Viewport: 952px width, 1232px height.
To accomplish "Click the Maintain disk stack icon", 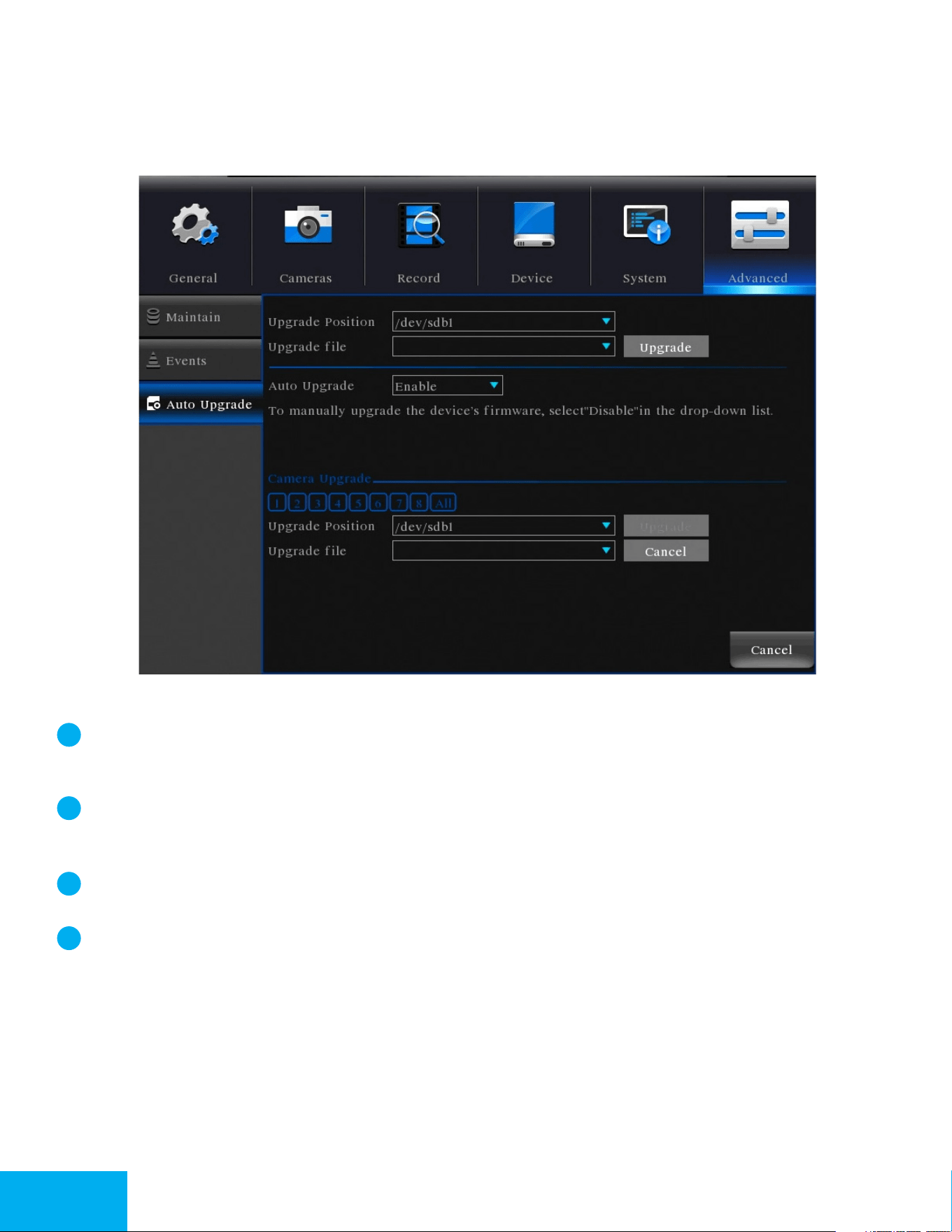I will [x=153, y=317].
